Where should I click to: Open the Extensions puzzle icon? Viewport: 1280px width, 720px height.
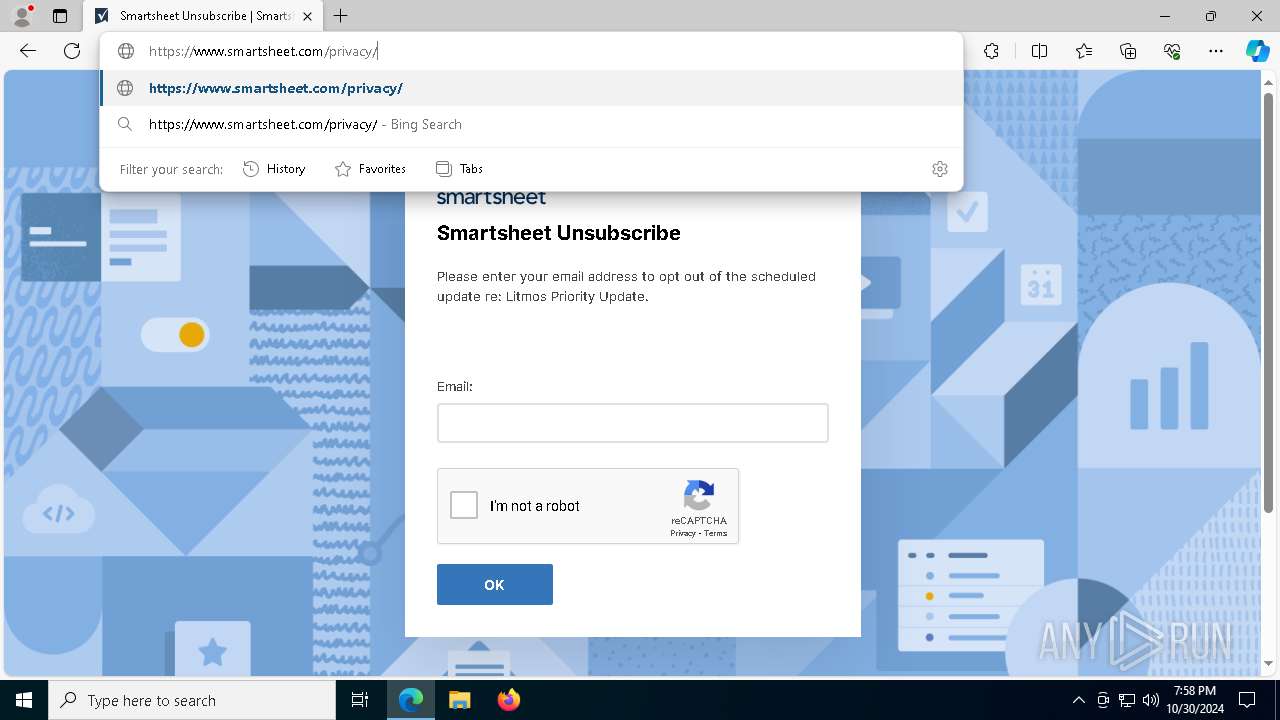click(x=991, y=51)
